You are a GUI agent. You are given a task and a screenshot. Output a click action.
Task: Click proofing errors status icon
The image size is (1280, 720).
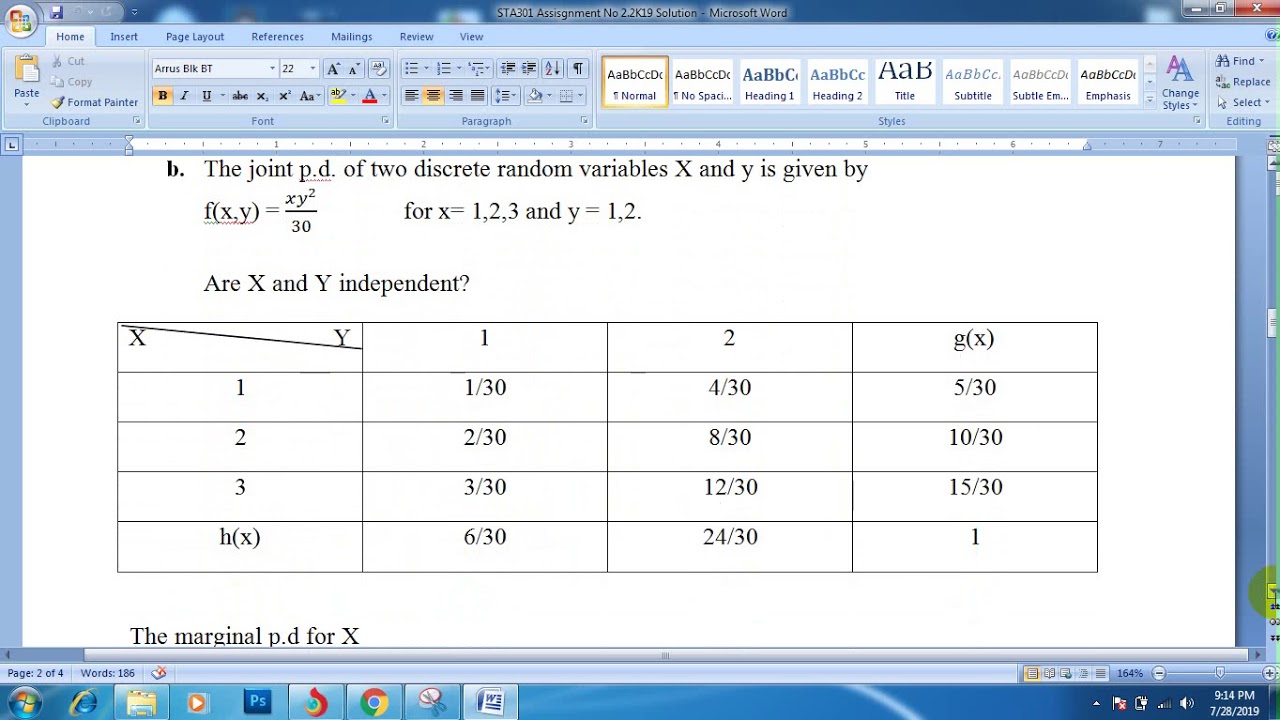[x=159, y=673]
